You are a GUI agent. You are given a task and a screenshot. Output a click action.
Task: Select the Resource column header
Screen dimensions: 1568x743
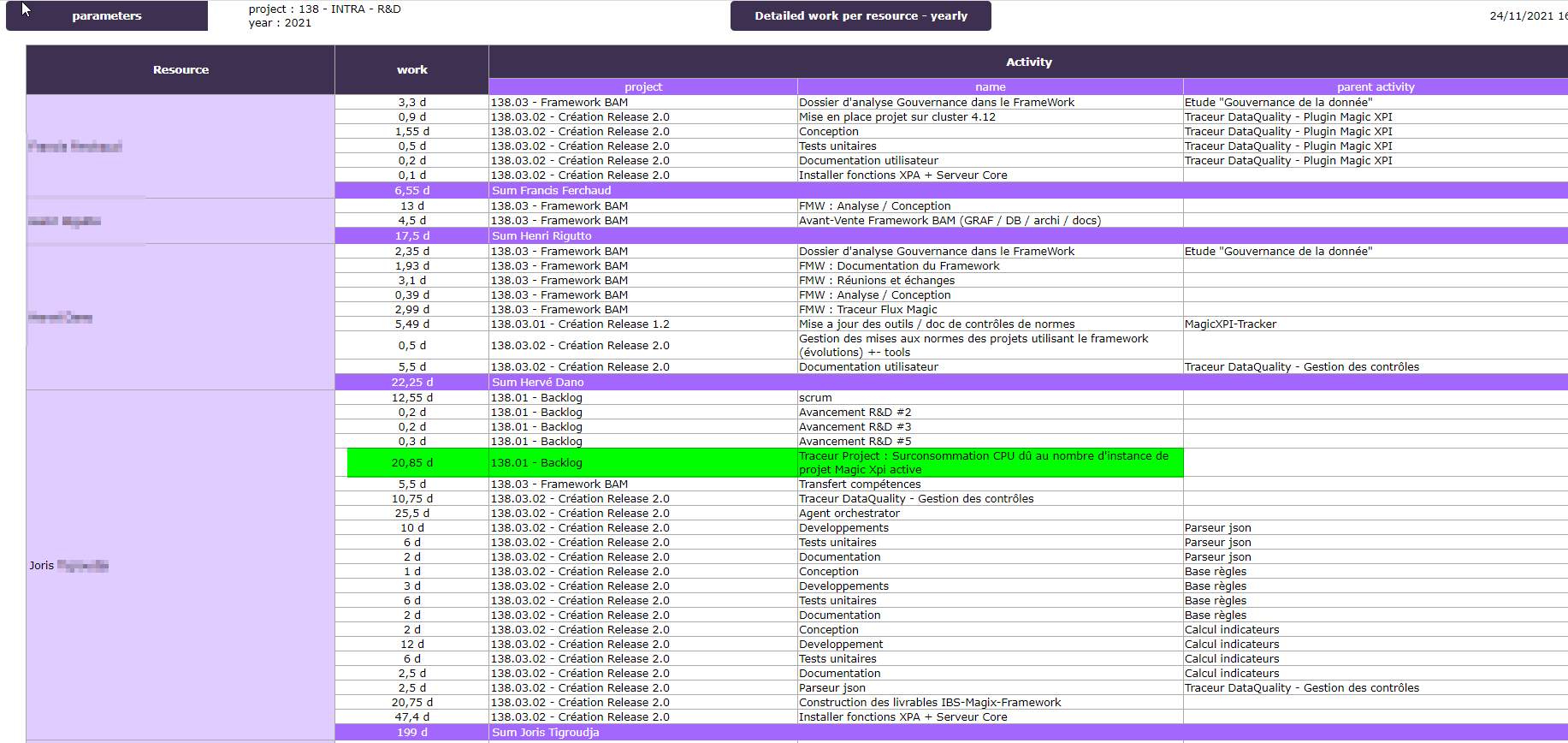pos(180,70)
